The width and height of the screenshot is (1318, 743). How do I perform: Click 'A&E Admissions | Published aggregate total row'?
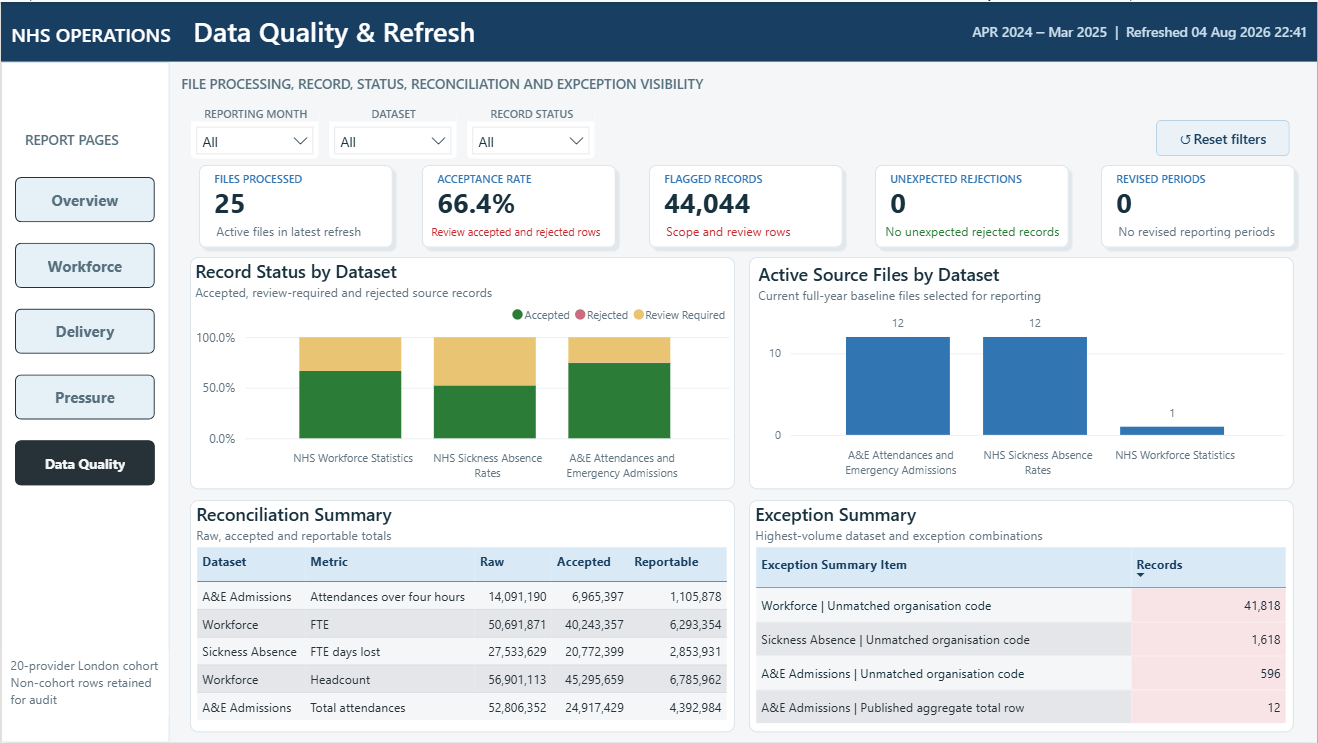[x=1021, y=708]
